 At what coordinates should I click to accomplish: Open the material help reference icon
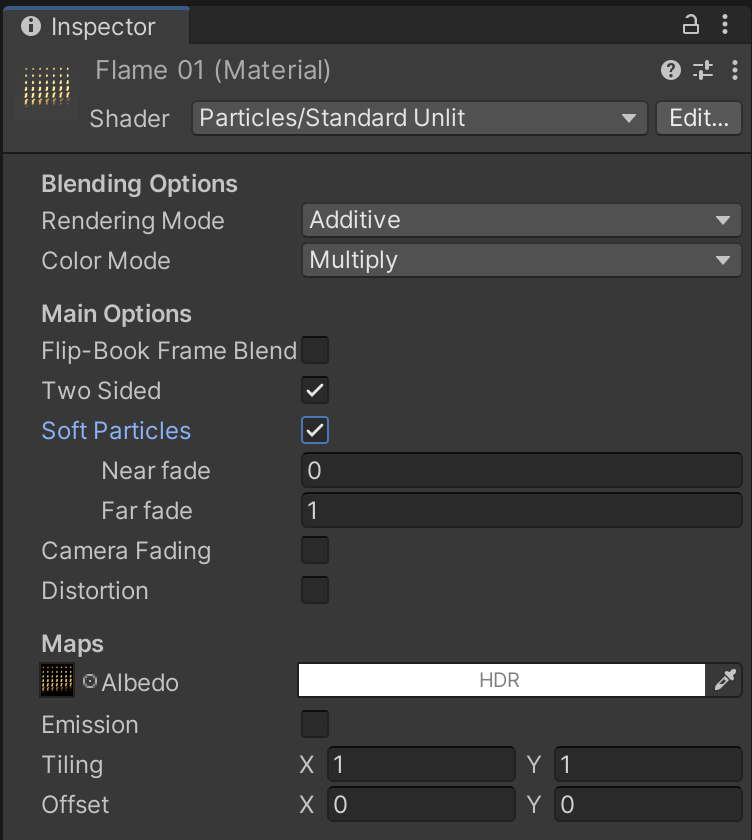671,70
